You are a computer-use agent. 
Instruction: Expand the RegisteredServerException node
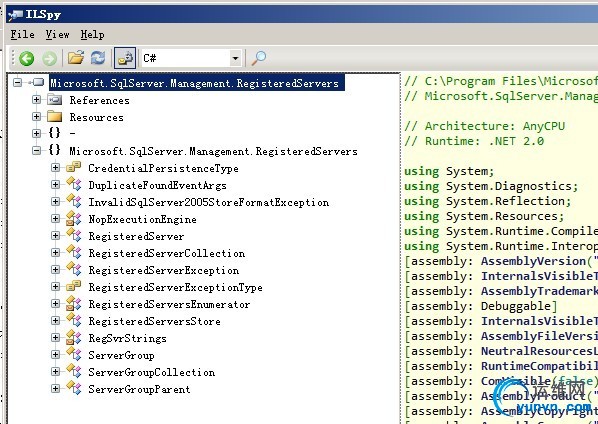tap(56, 270)
